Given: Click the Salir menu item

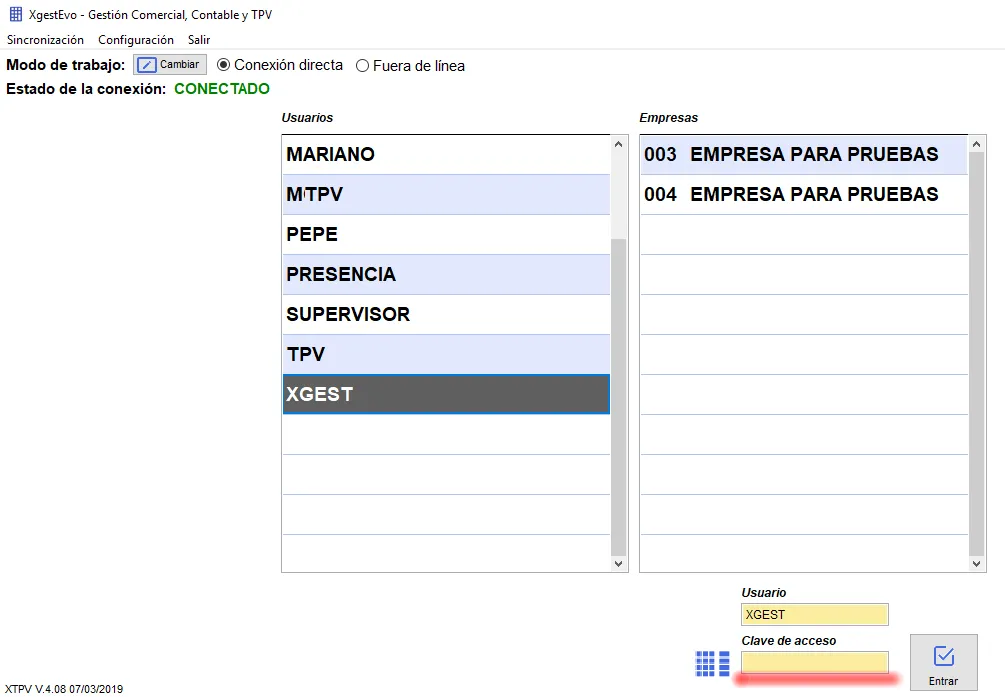Looking at the screenshot, I should pyautogui.click(x=199, y=40).
